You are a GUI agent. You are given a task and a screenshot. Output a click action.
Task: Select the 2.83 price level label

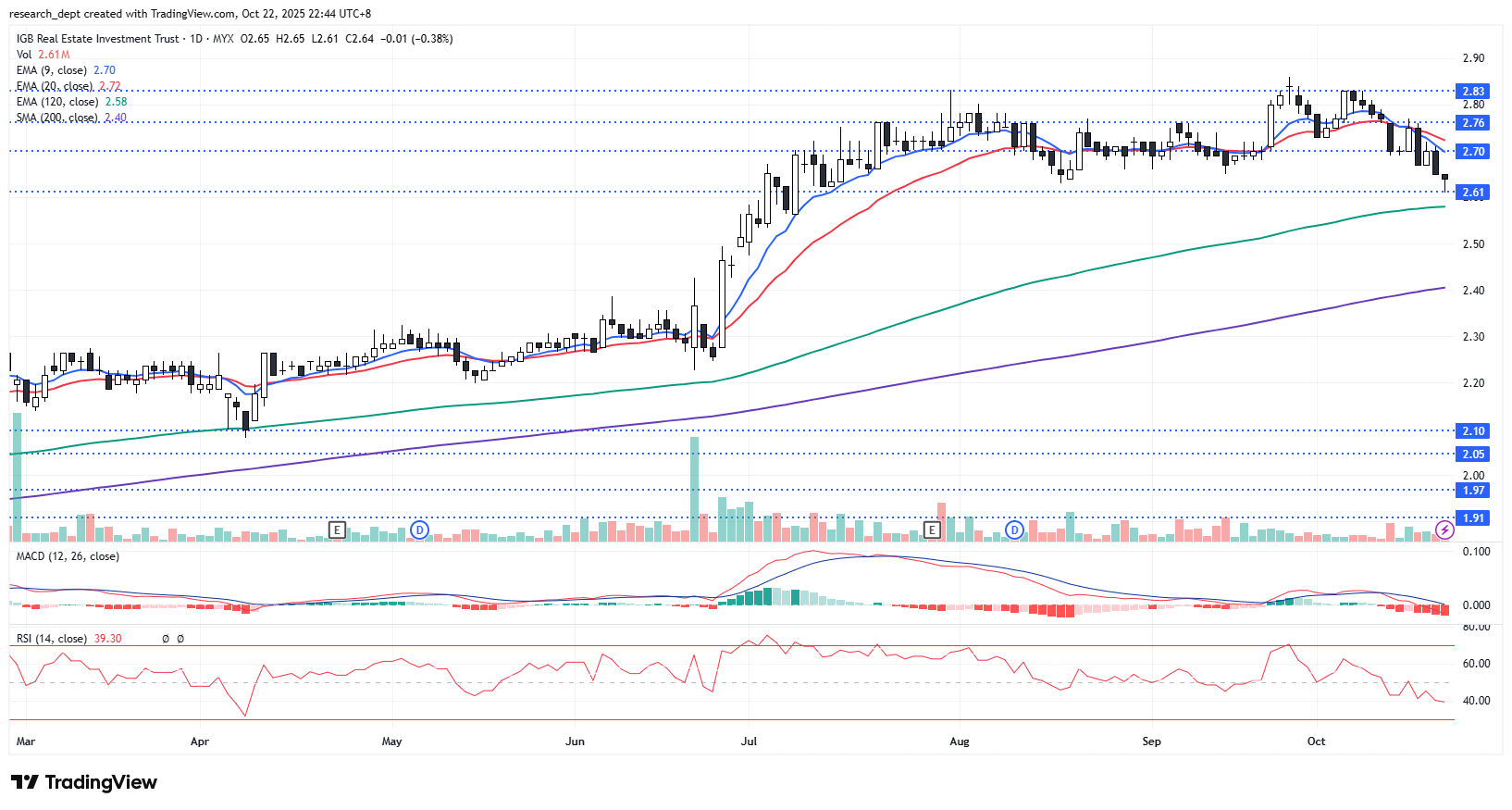1473,92
